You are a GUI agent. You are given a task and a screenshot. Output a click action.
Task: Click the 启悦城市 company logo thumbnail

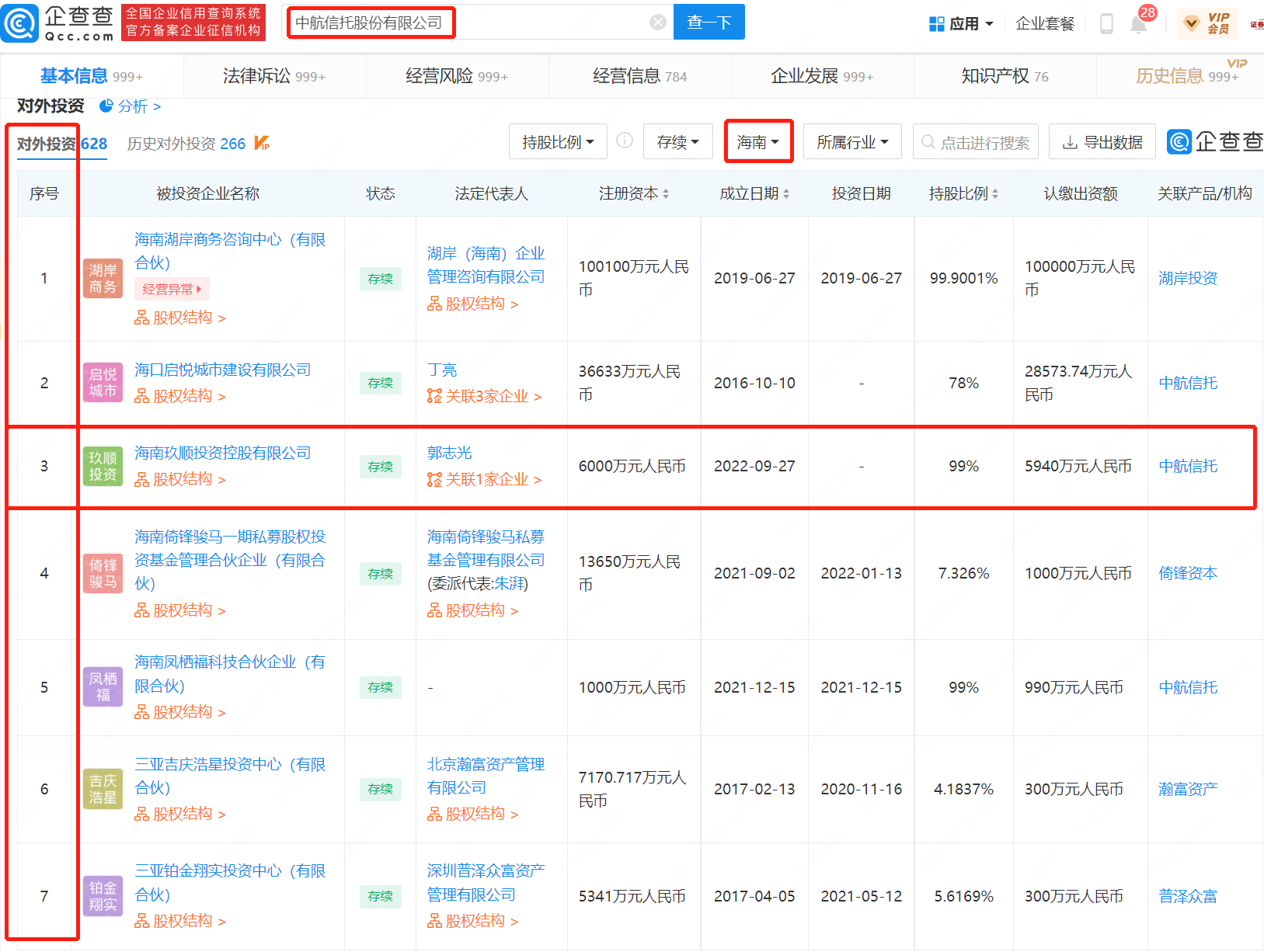pyautogui.click(x=103, y=382)
